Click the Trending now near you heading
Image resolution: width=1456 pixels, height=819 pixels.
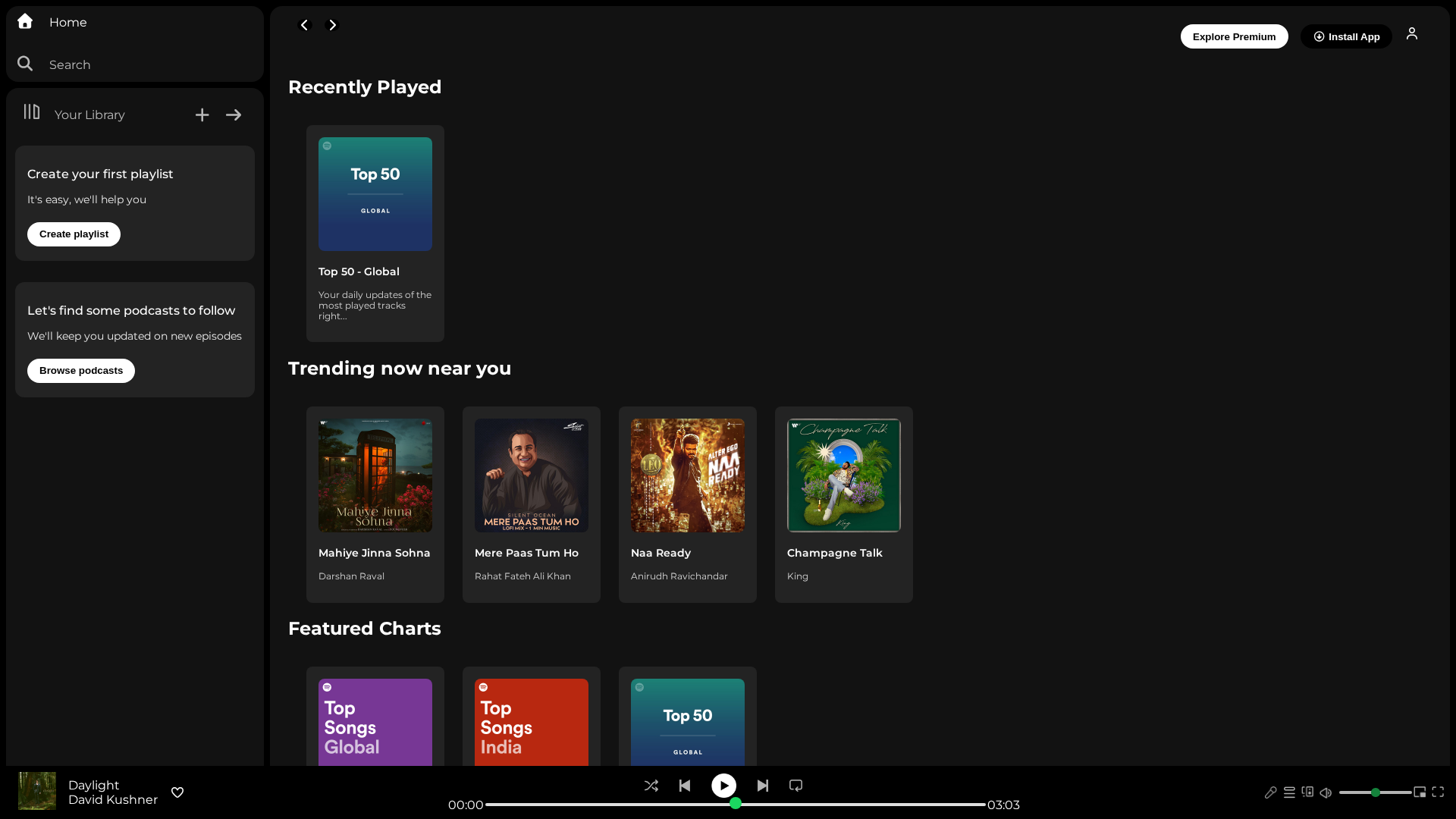pos(400,369)
